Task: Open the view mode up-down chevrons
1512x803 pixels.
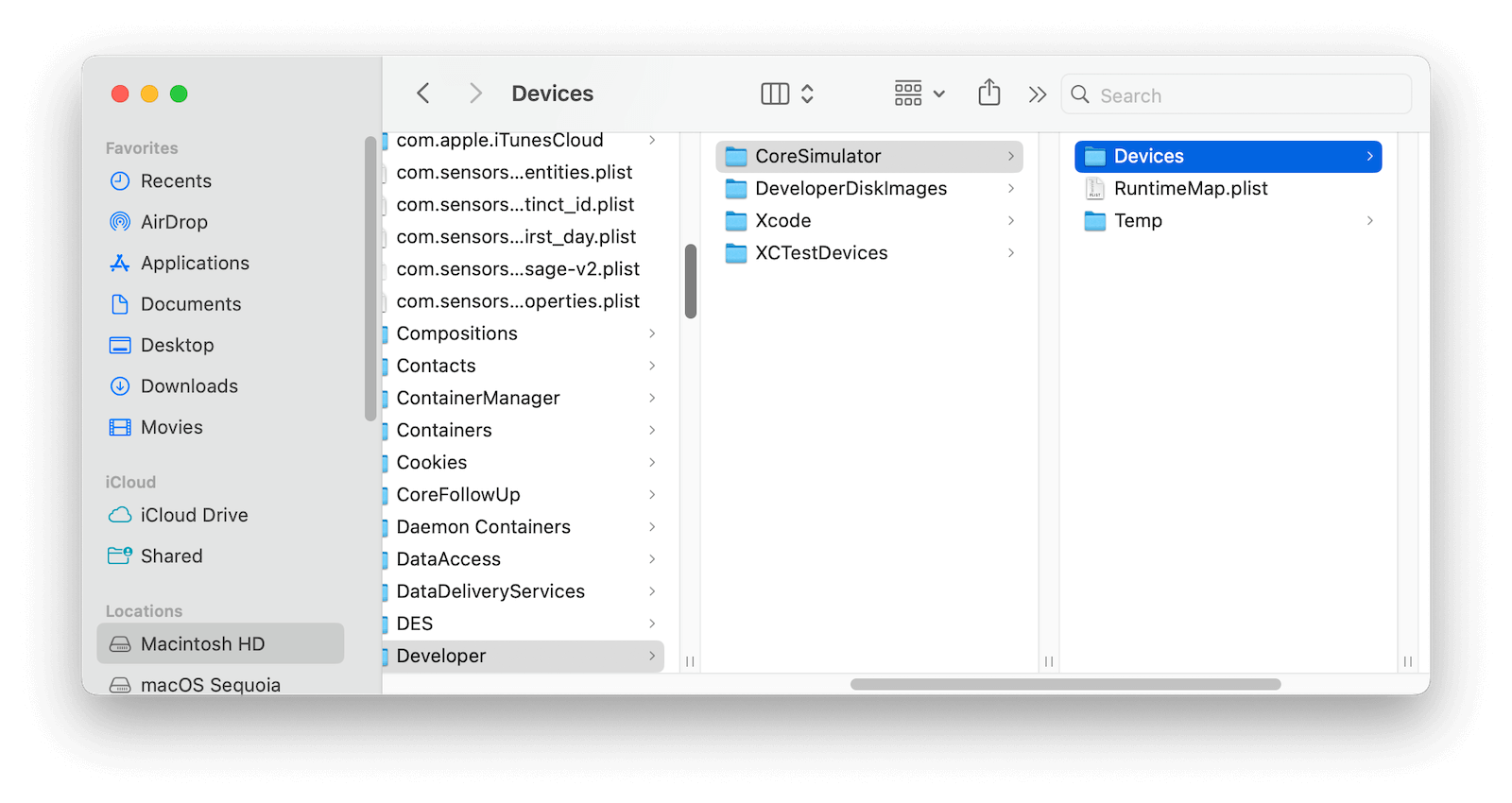Action: pyautogui.click(x=807, y=94)
